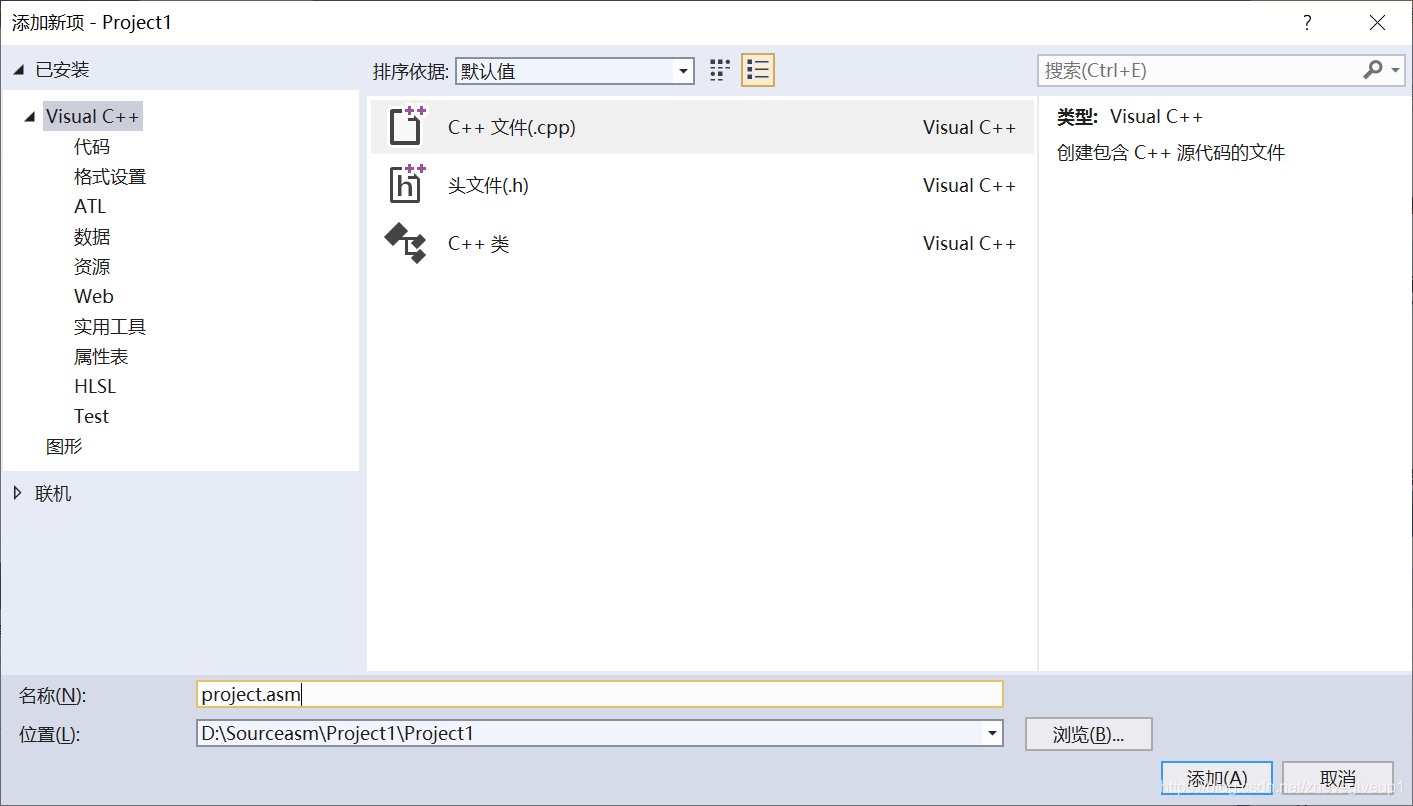The height and width of the screenshot is (806, 1413).
Task: Open the location path dropdown arrow
Action: point(992,734)
